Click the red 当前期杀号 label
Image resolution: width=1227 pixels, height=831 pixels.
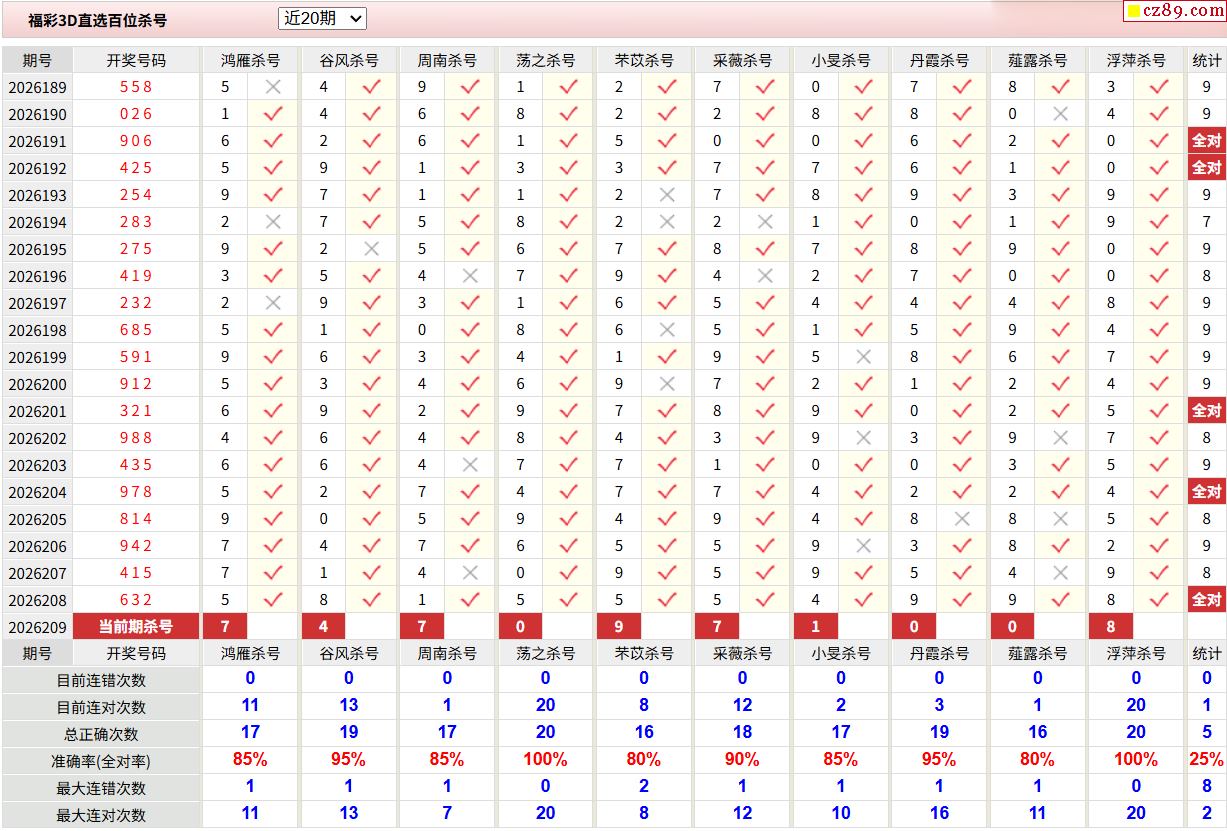coord(136,627)
